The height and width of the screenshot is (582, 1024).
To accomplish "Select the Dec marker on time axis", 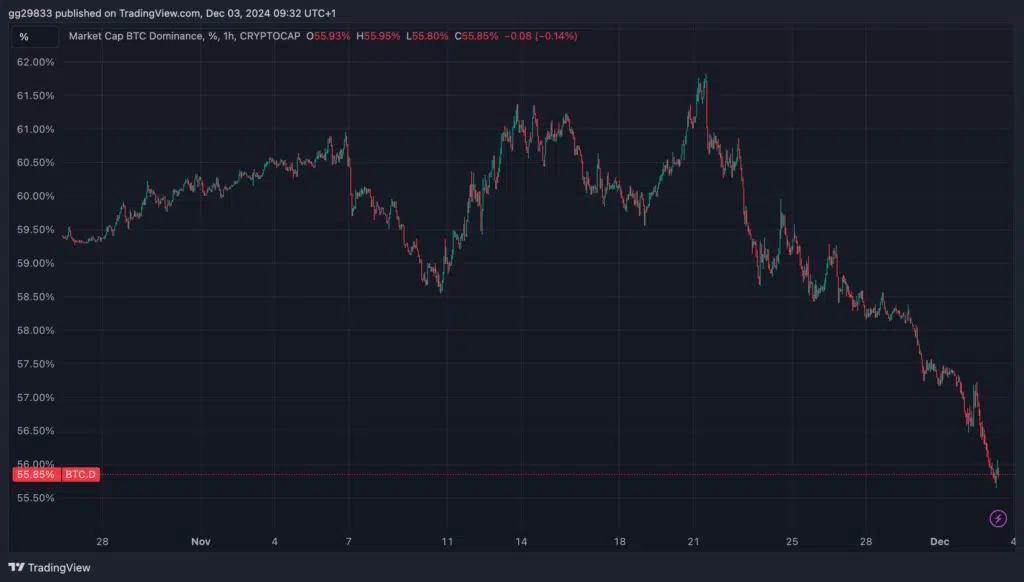I will click(940, 541).
